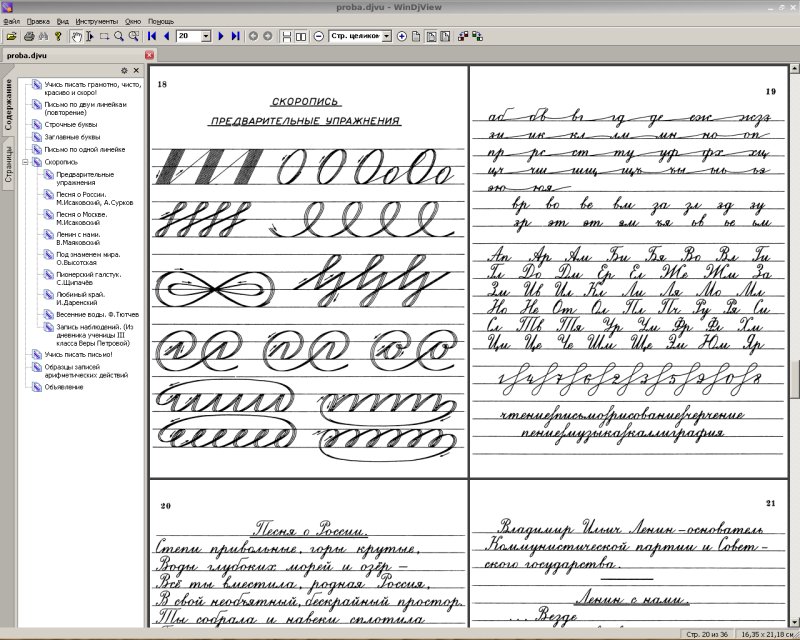Select the rectangle selection tool
Viewport: 800px width, 640px height.
click(104, 36)
